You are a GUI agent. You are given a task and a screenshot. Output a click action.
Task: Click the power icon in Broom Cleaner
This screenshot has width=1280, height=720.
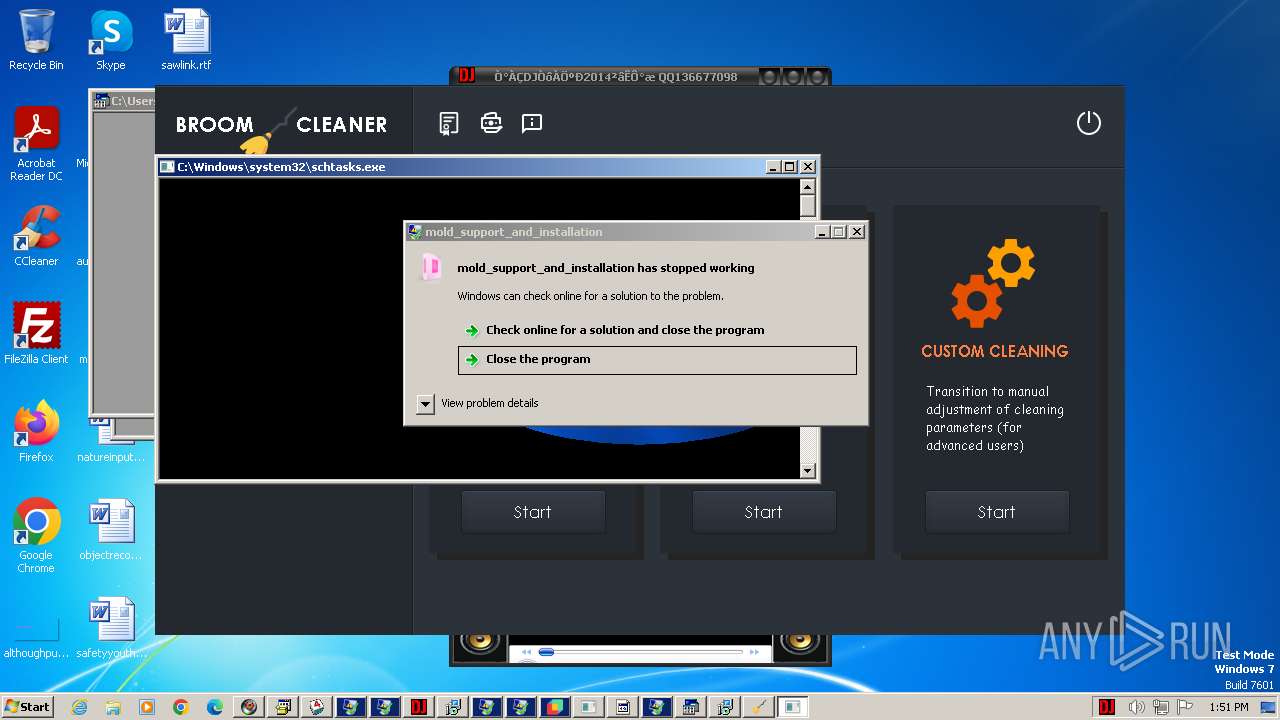pos(1088,123)
